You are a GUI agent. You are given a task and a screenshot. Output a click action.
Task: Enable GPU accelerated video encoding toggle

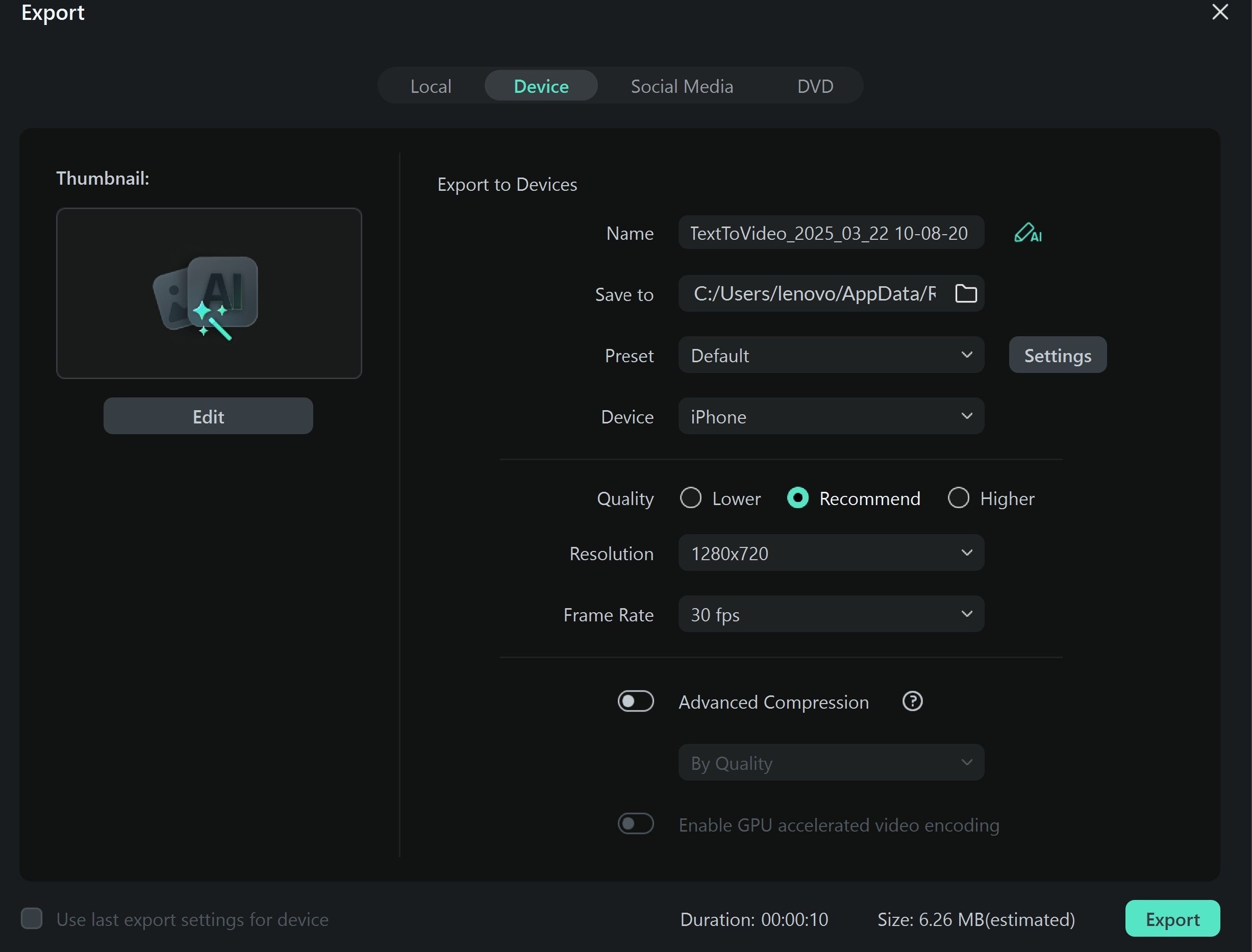pos(636,824)
